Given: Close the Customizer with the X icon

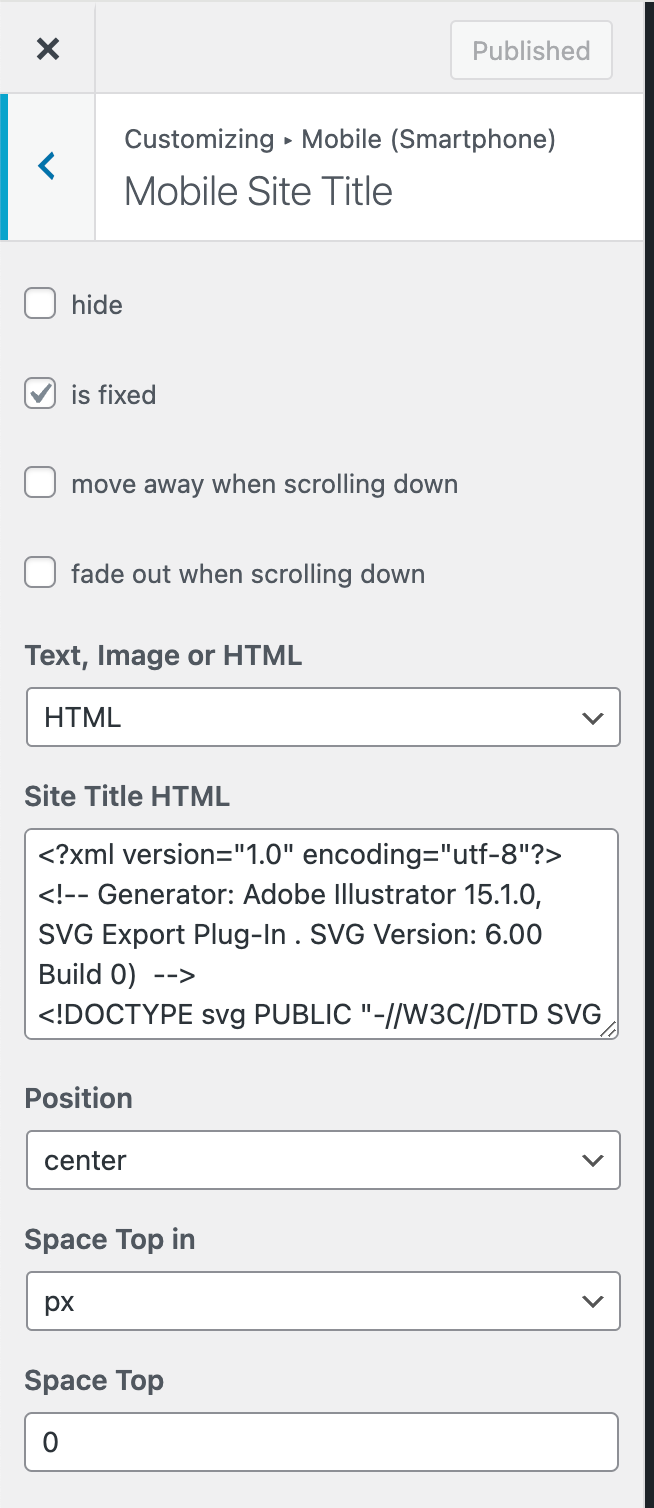Looking at the screenshot, I should pyautogui.click(x=47, y=49).
